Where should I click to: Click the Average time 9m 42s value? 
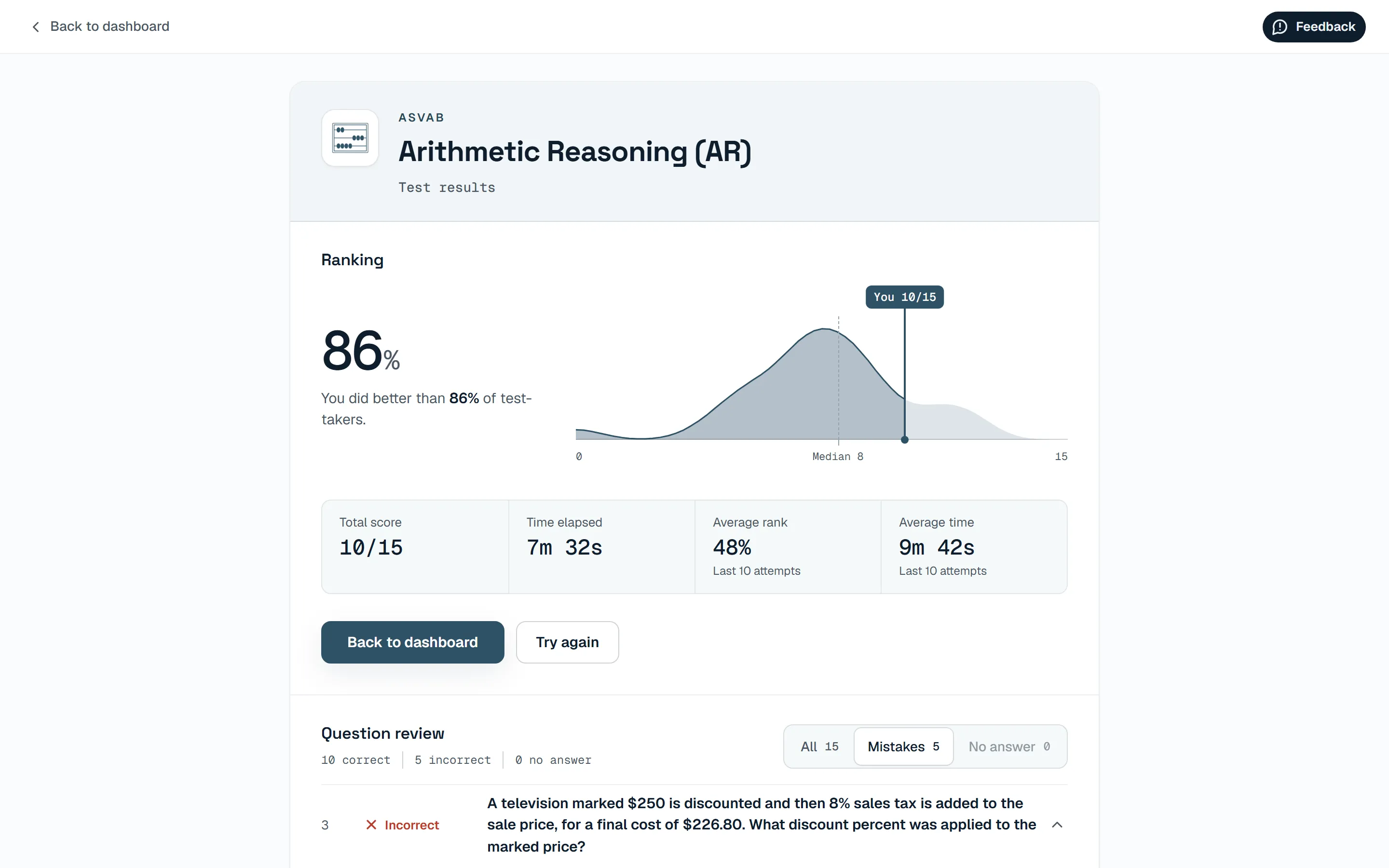pyautogui.click(x=937, y=547)
